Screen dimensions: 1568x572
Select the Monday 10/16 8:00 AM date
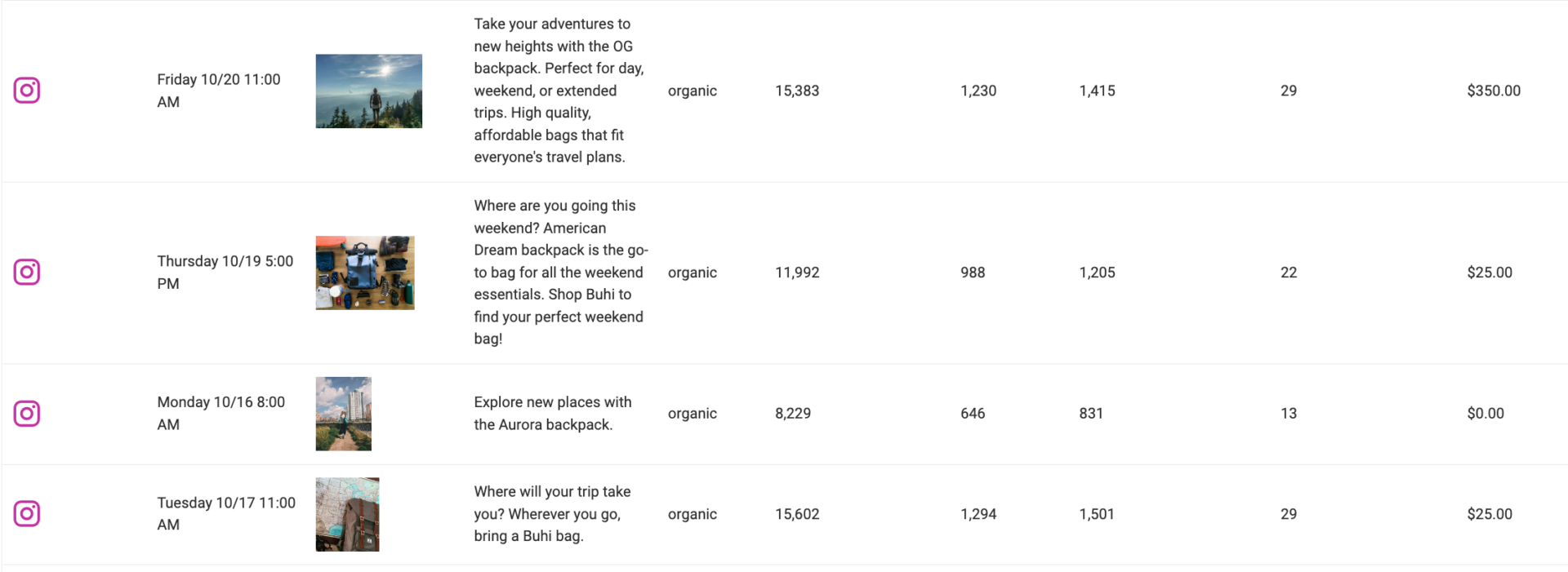221,414
